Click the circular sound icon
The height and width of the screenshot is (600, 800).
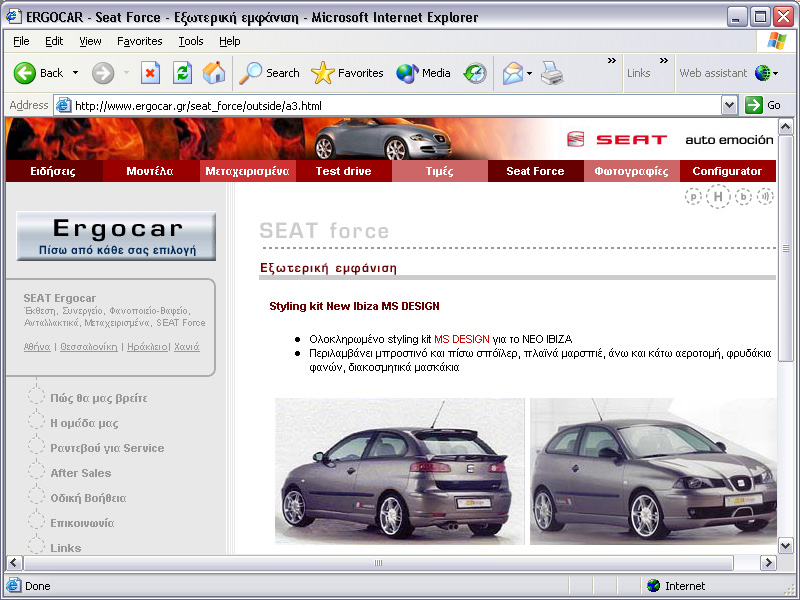[x=765, y=196]
